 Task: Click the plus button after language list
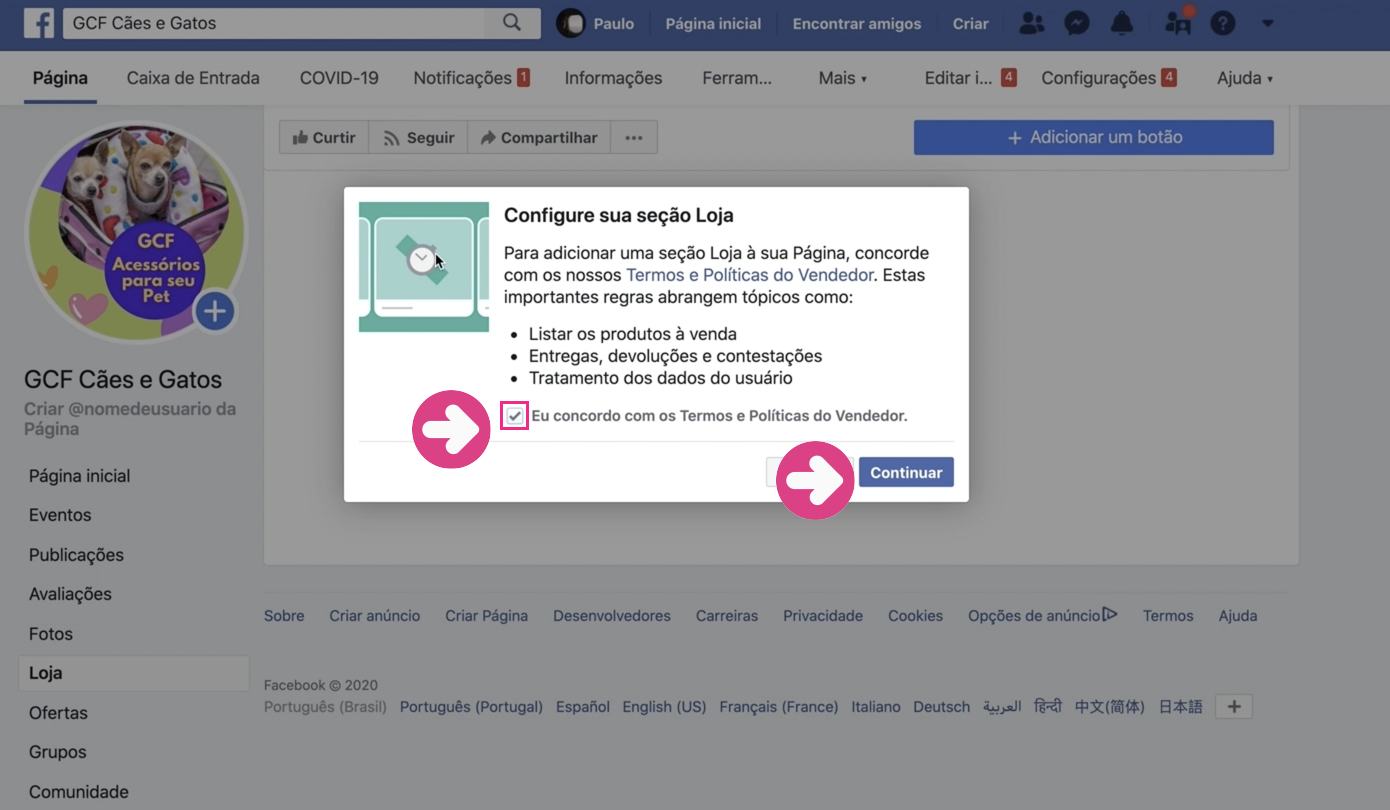(x=1233, y=707)
